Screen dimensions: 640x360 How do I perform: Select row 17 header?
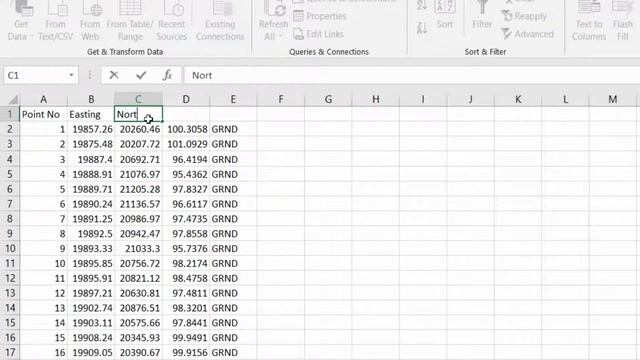[10, 353]
